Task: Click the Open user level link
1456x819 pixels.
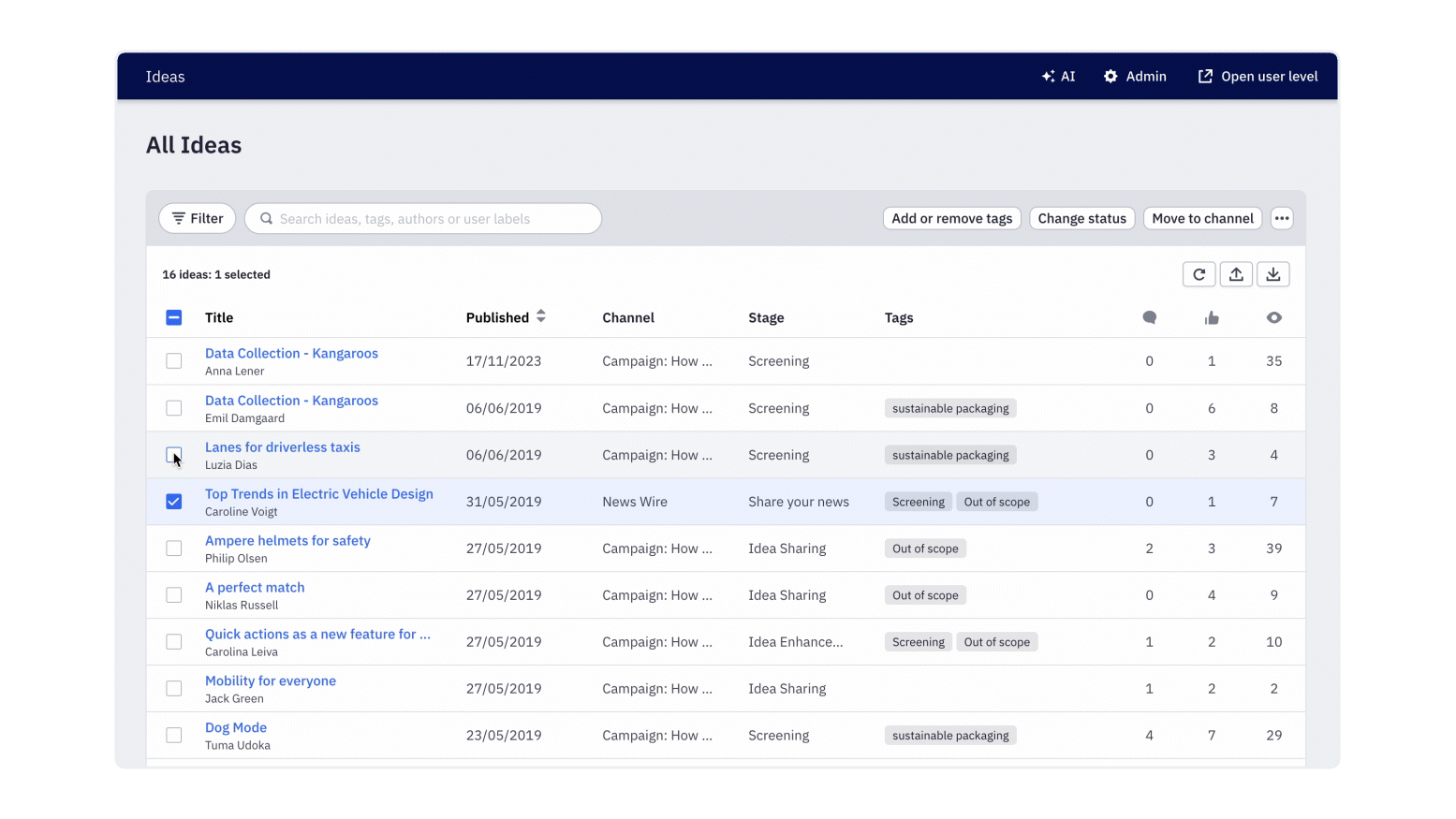Action: click(x=1257, y=77)
